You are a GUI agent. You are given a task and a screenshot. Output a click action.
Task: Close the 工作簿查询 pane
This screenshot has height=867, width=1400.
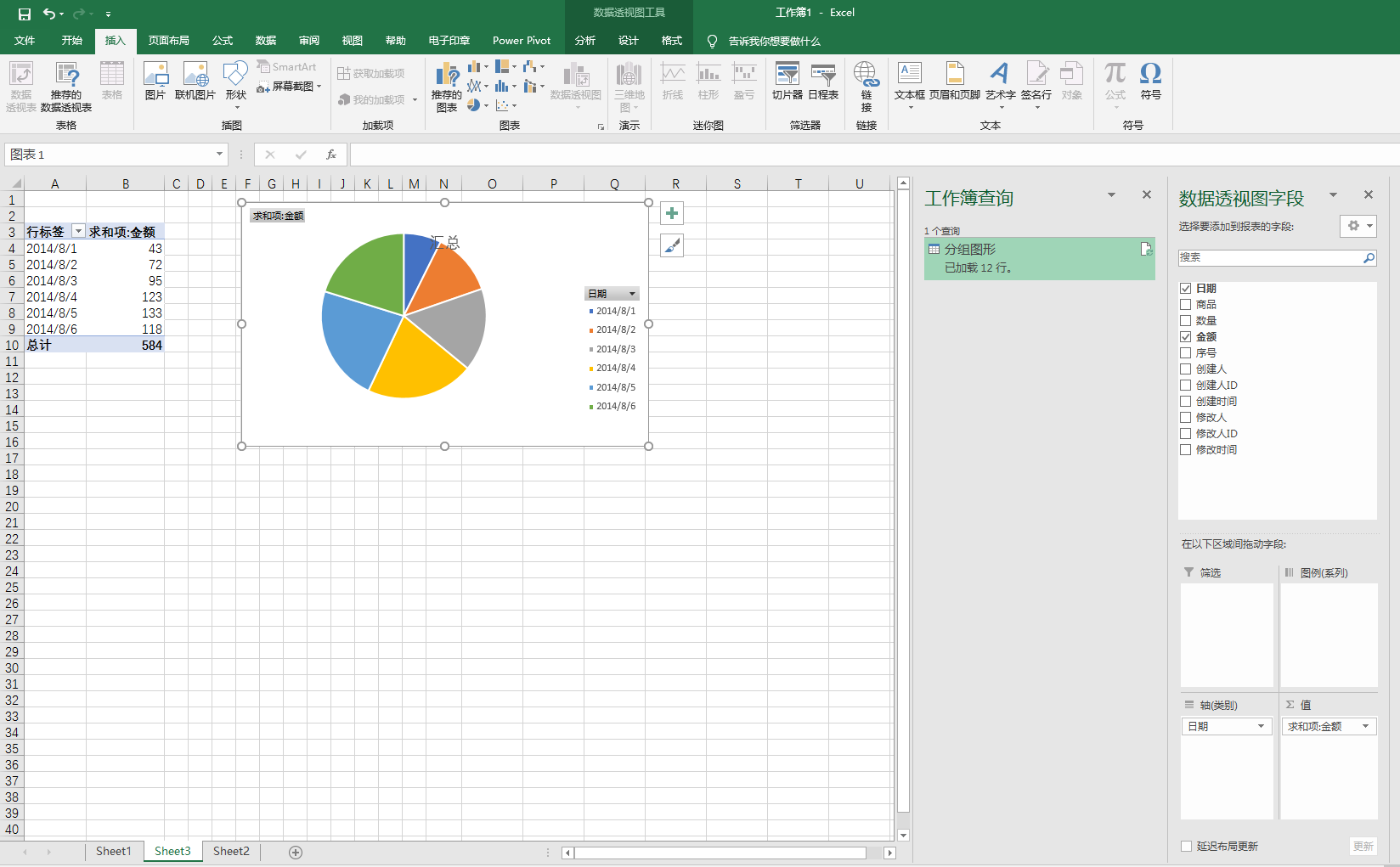tap(1147, 194)
